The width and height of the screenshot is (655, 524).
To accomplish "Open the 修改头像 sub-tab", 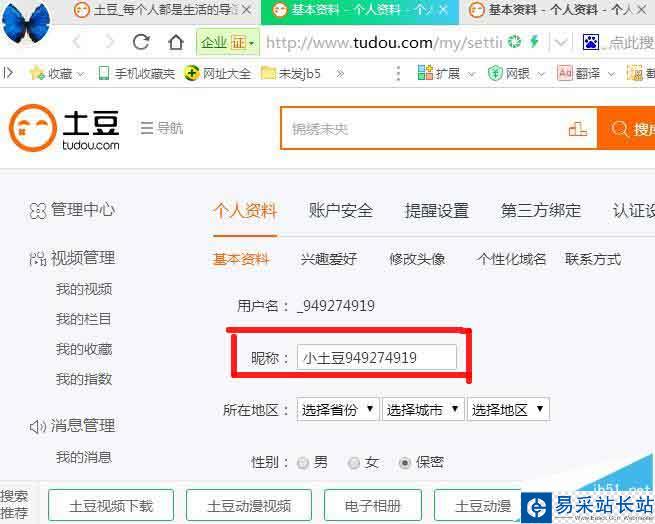I will click(417, 259).
